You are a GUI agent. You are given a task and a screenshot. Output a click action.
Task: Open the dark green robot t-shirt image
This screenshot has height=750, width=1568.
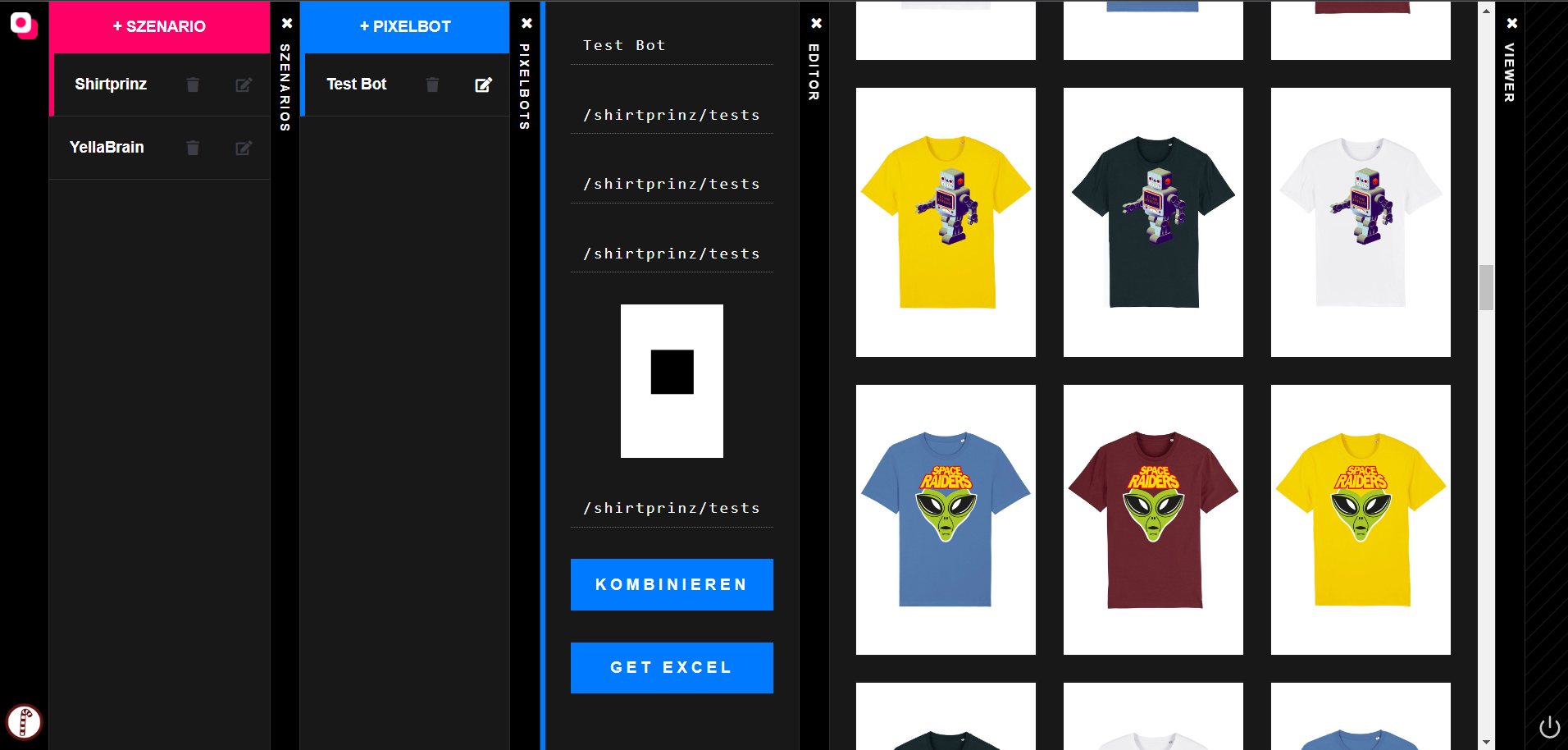(1153, 222)
